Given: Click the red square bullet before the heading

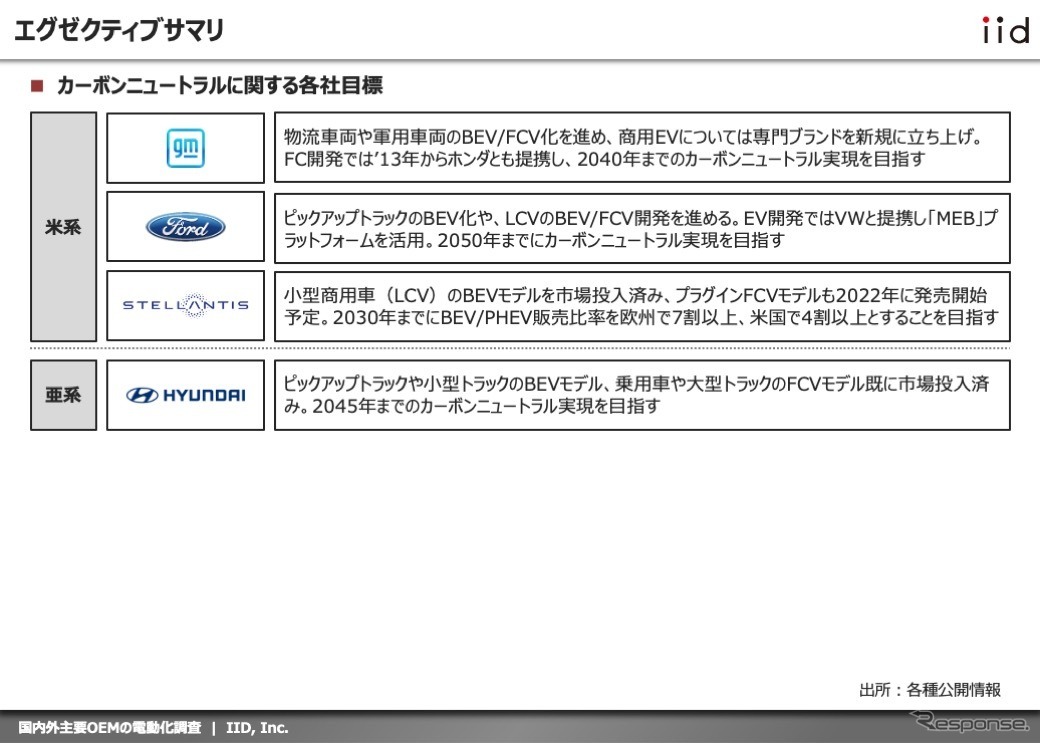Looking at the screenshot, I should coord(37,87).
